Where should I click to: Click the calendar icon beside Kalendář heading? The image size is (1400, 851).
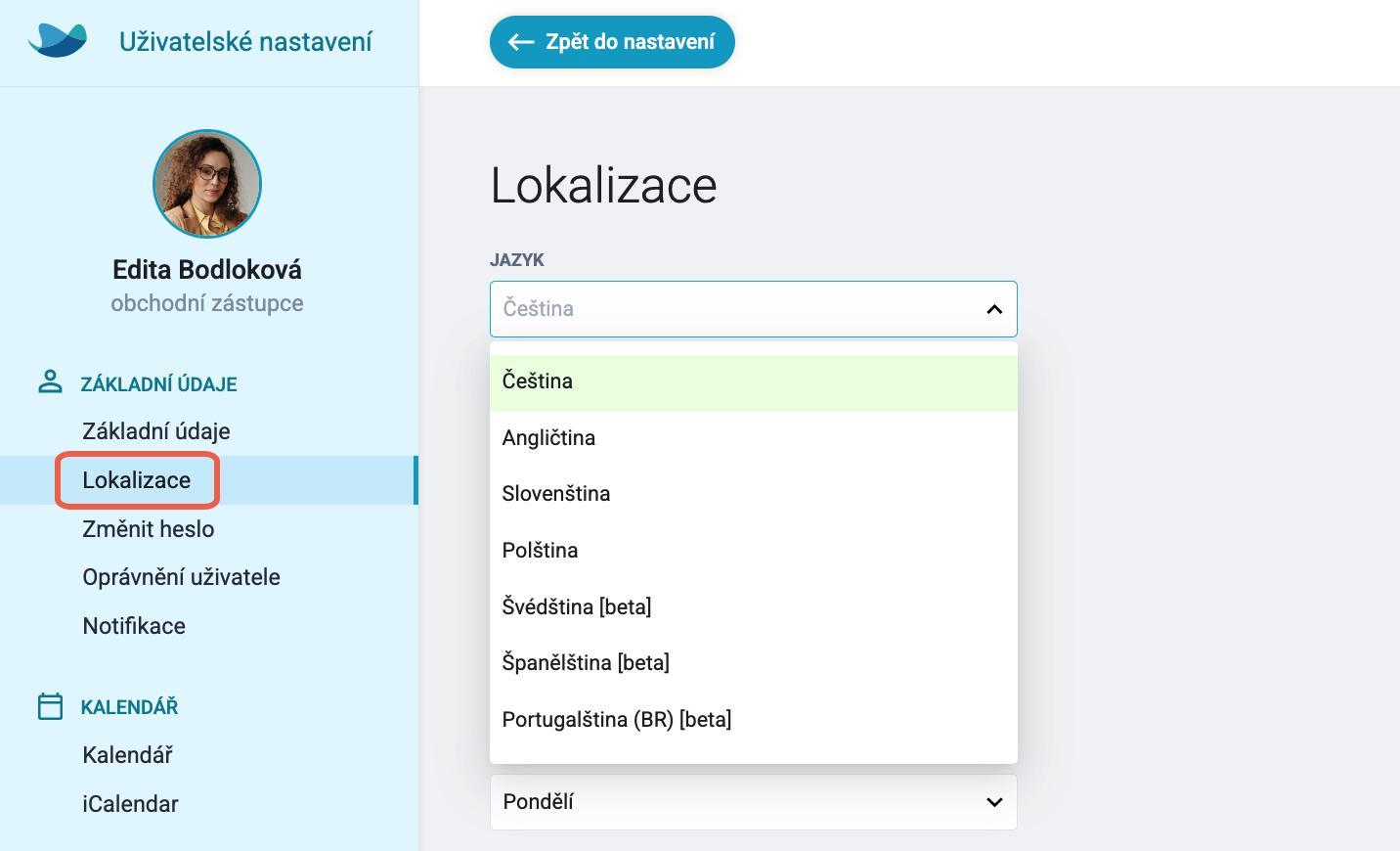click(x=50, y=705)
